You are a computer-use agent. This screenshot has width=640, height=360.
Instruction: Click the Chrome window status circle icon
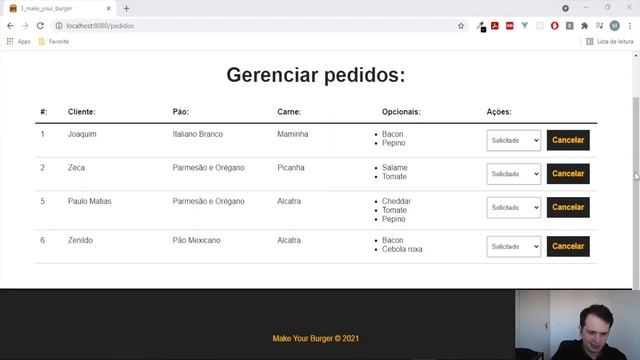pos(565,8)
